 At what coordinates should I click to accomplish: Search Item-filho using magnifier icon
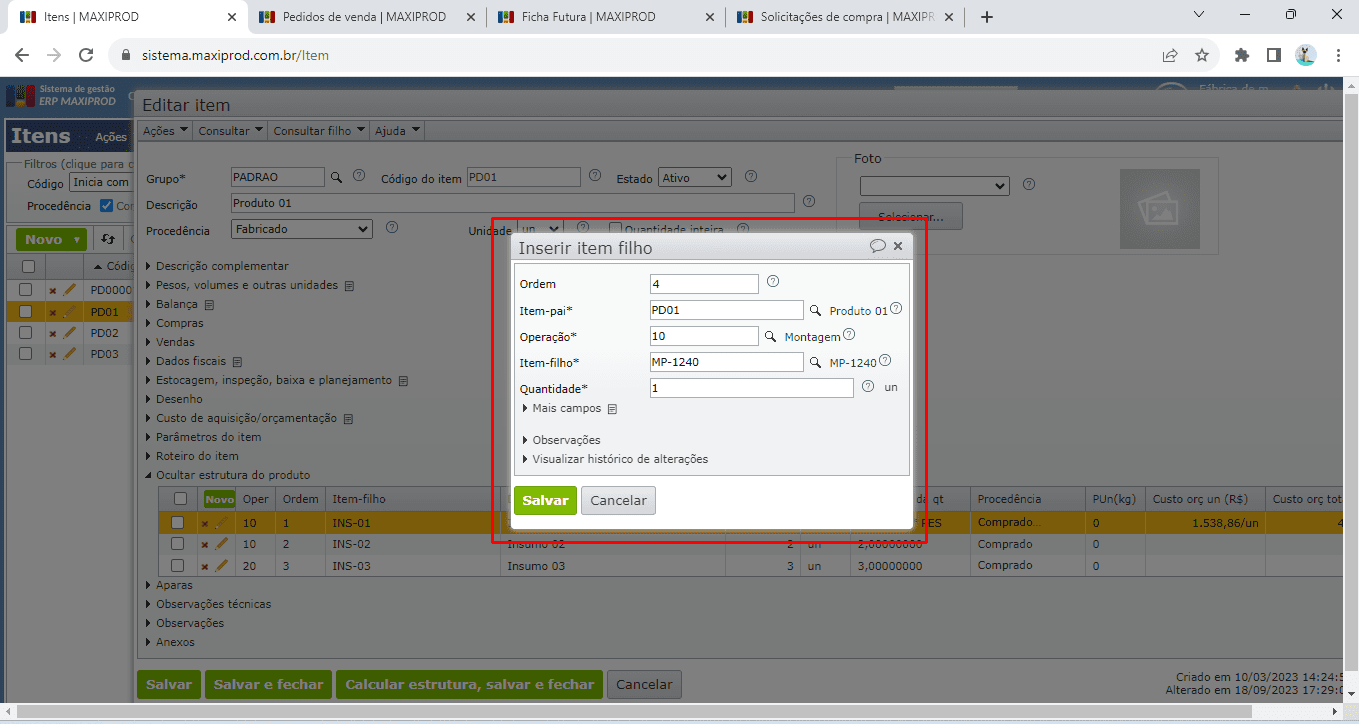815,363
